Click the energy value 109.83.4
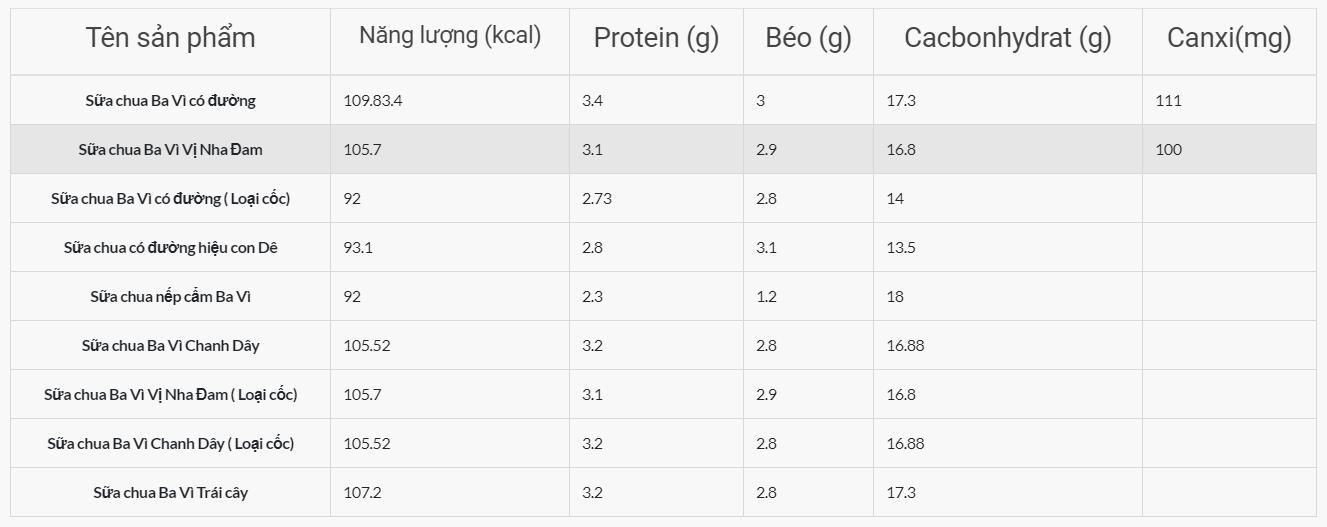Screen dimensions: 1327x527 point(373,100)
